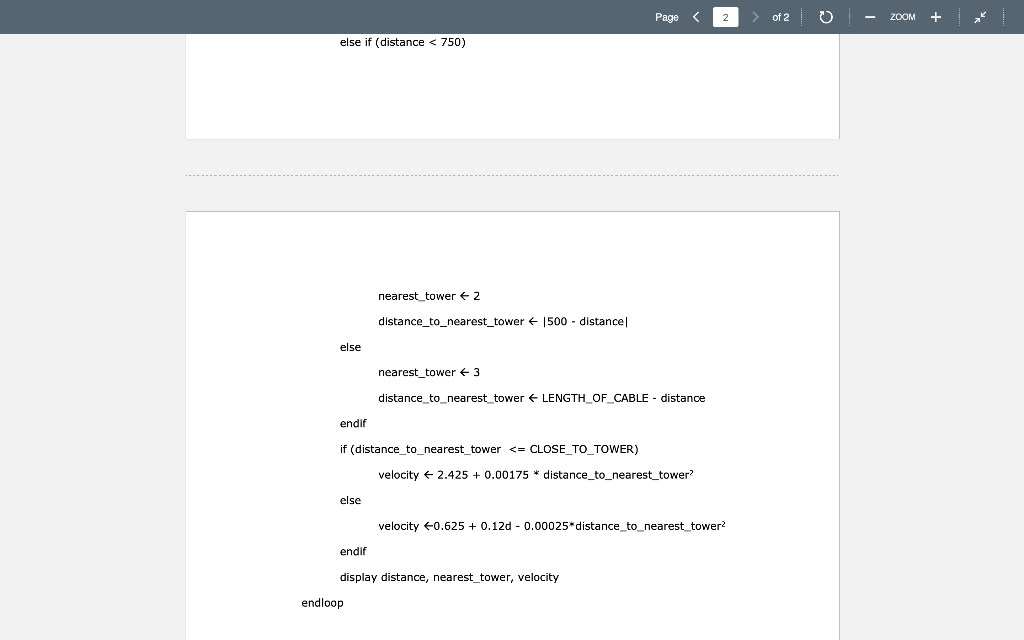Click the line 'distance_to_nearest_tower ← |500 - distance|'
1024x640 pixels.
pyautogui.click(x=503, y=321)
